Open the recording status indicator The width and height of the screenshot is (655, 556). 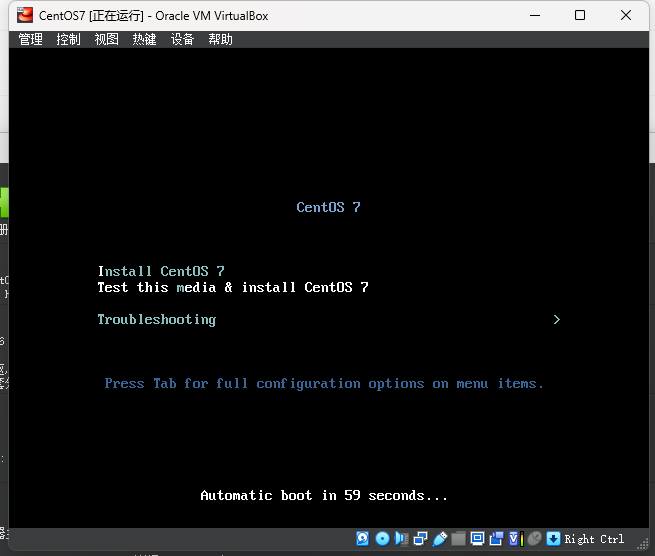(x=496, y=538)
